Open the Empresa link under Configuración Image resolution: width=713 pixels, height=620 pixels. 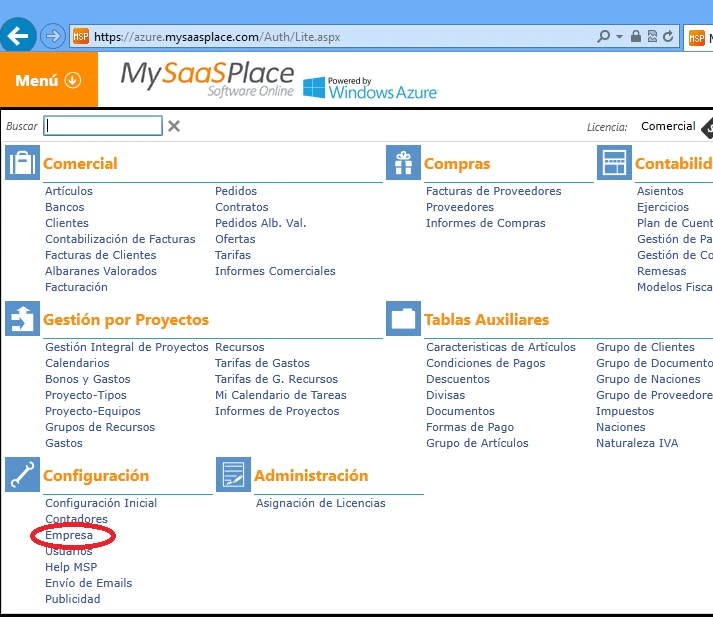coord(69,535)
